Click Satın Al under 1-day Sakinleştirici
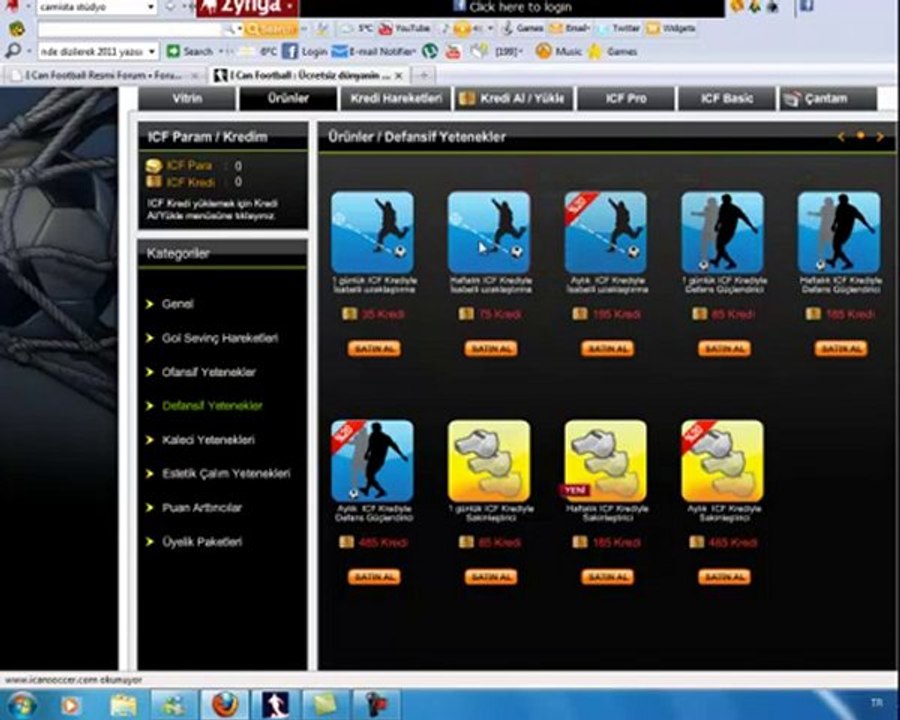 pos(491,576)
